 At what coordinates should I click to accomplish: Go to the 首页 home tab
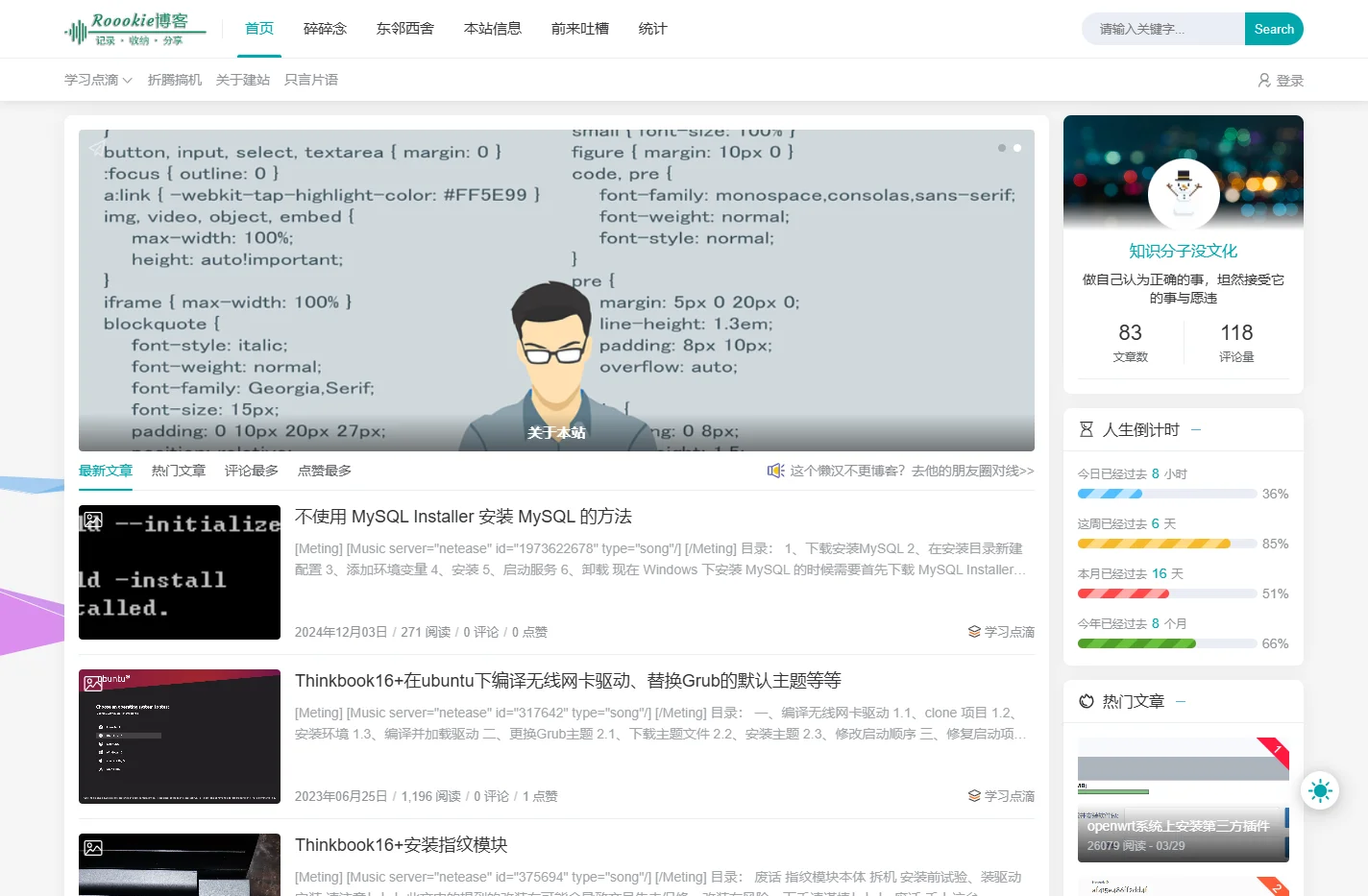[259, 29]
